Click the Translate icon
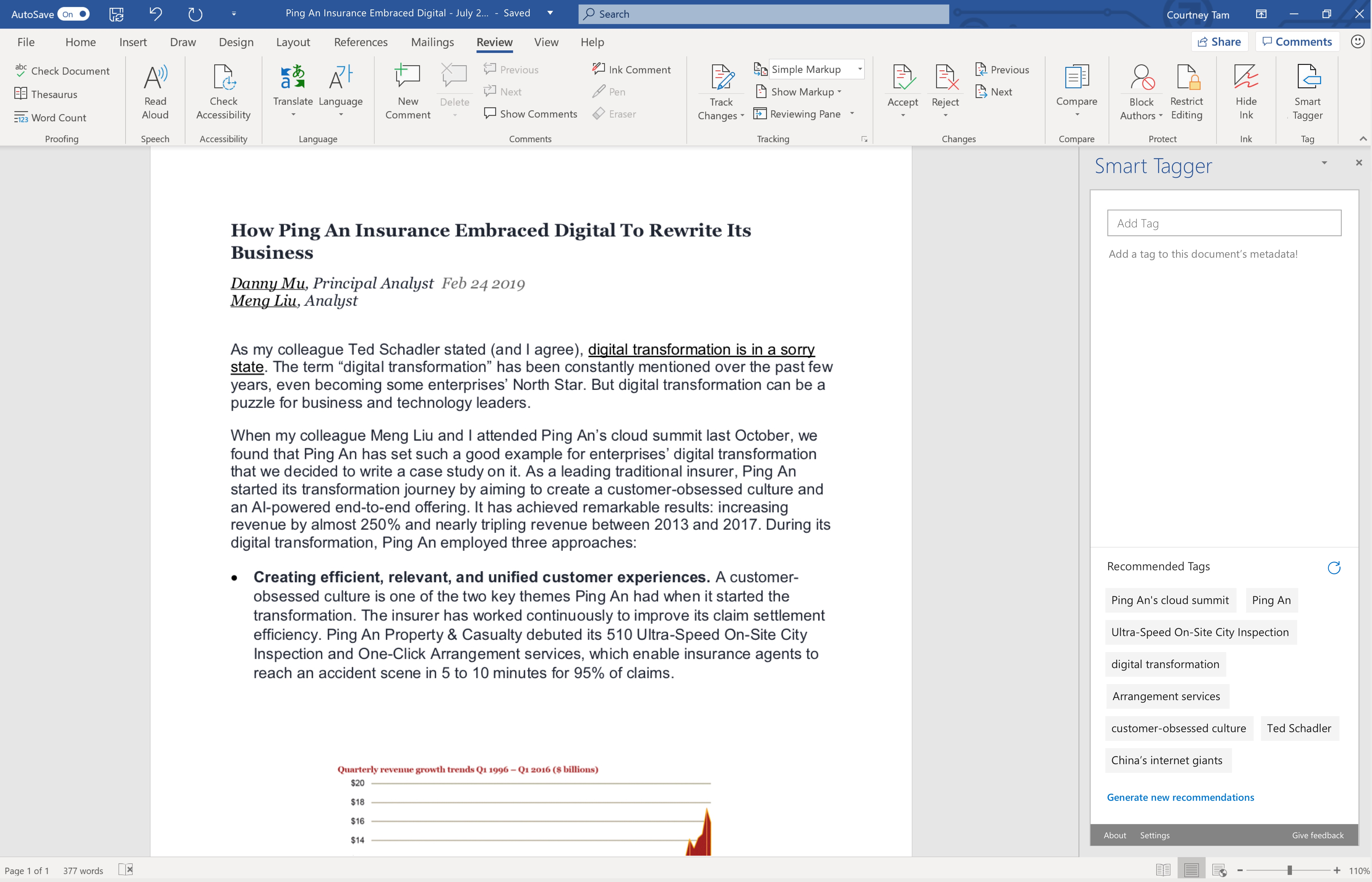 tap(293, 77)
